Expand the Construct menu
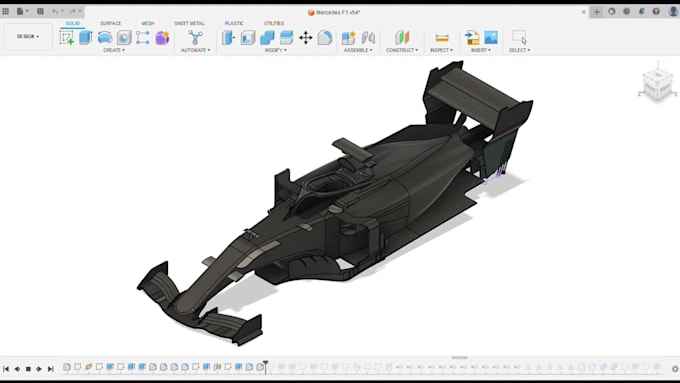The image size is (680, 383). [402, 50]
